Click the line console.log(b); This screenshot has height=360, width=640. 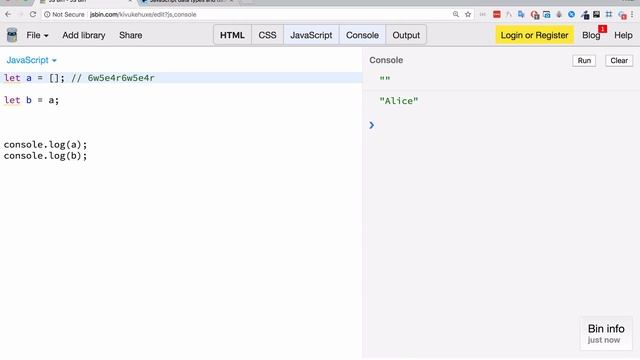pyautogui.click(x=45, y=156)
